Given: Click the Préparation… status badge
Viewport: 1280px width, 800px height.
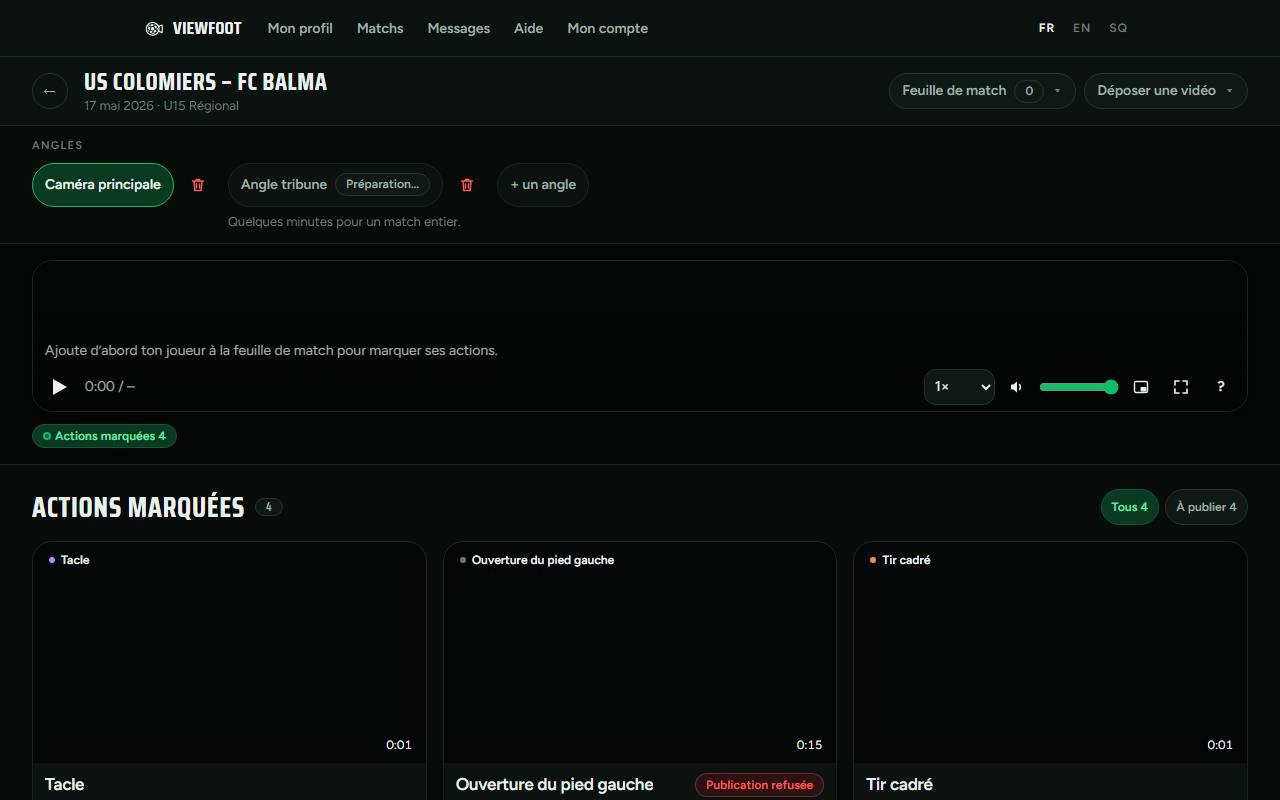Looking at the screenshot, I should (382, 185).
